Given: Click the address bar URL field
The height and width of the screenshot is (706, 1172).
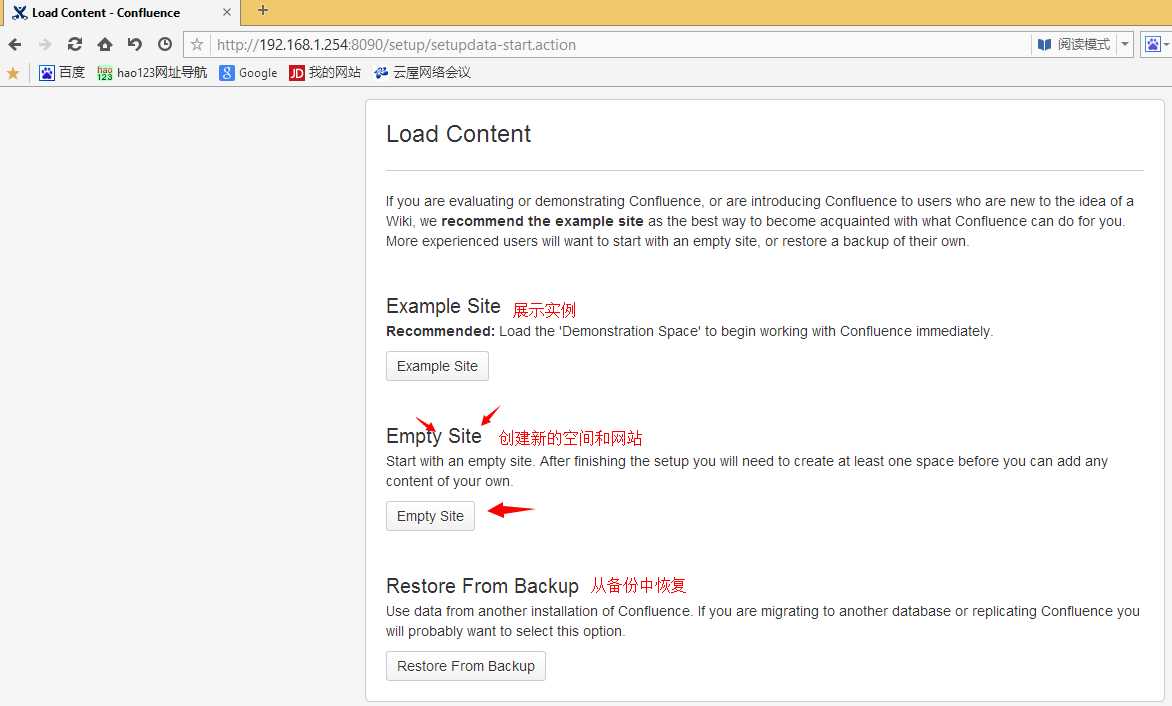Looking at the screenshot, I should coord(620,45).
